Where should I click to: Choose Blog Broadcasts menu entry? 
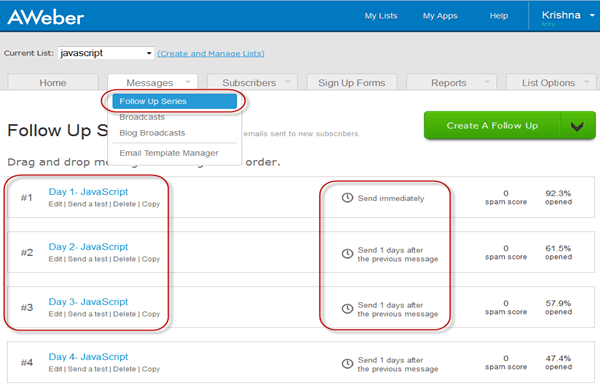coord(152,133)
